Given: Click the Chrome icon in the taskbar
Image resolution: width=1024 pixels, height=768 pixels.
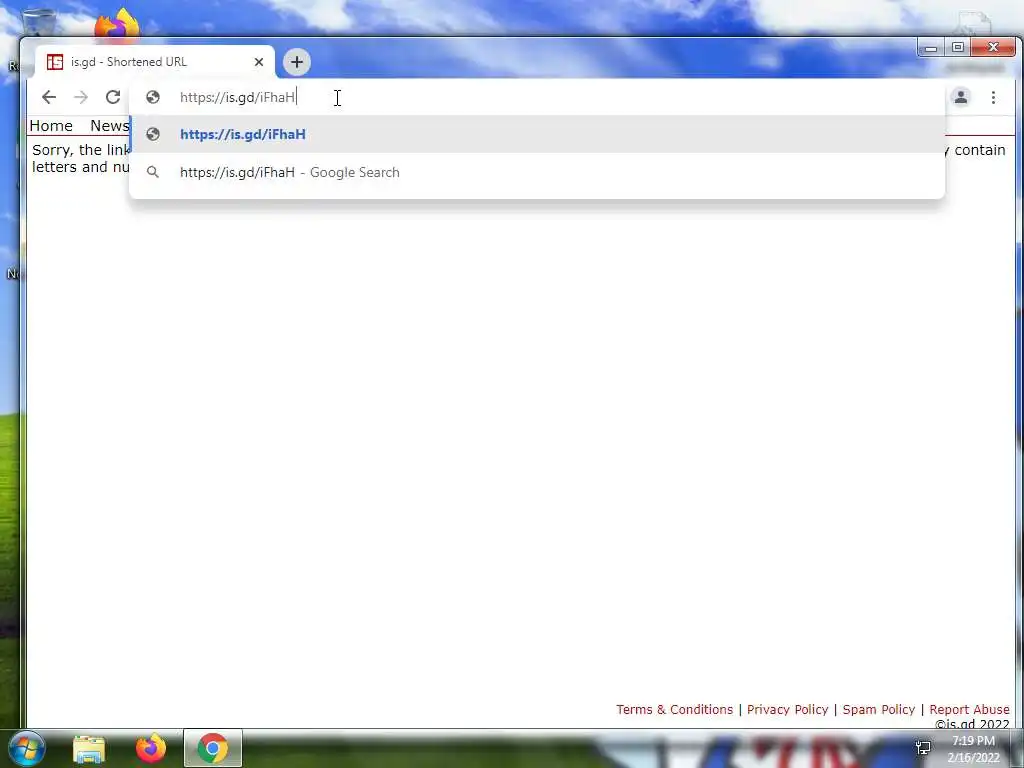Looking at the screenshot, I should (x=212, y=748).
